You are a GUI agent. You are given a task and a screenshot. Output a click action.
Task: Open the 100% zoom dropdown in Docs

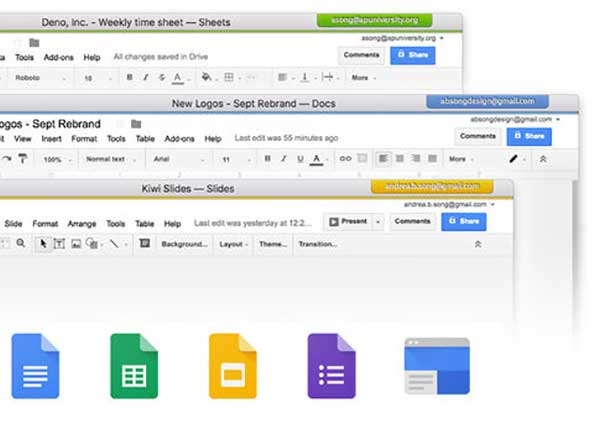pos(58,160)
